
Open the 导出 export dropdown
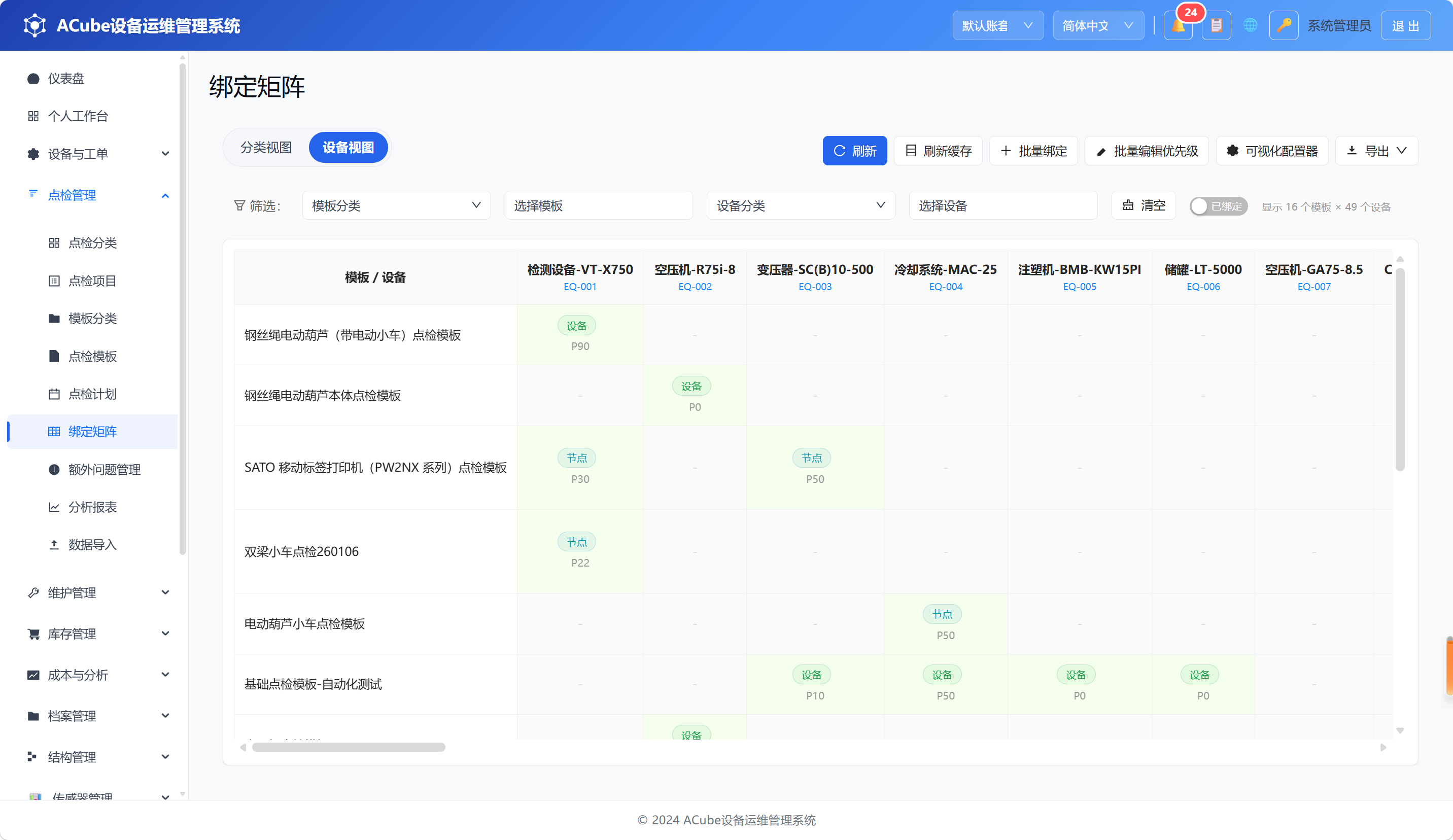pyautogui.click(x=1376, y=151)
